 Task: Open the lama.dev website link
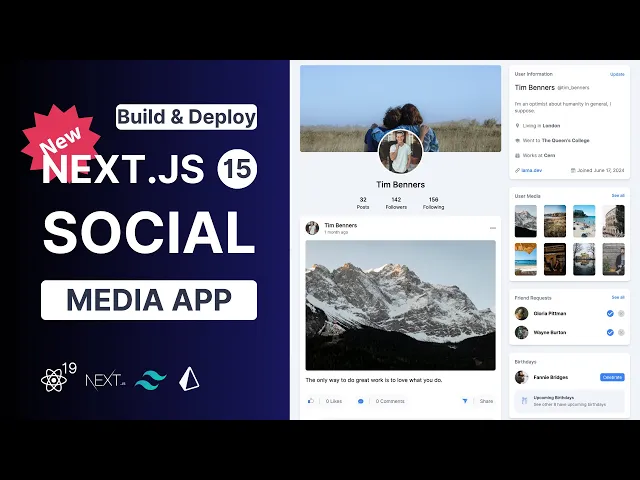(531, 170)
